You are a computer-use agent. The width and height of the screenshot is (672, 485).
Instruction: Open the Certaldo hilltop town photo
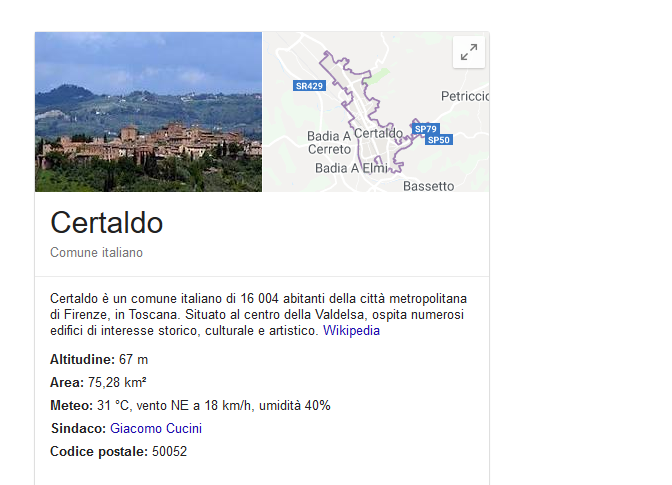(148, 111)
